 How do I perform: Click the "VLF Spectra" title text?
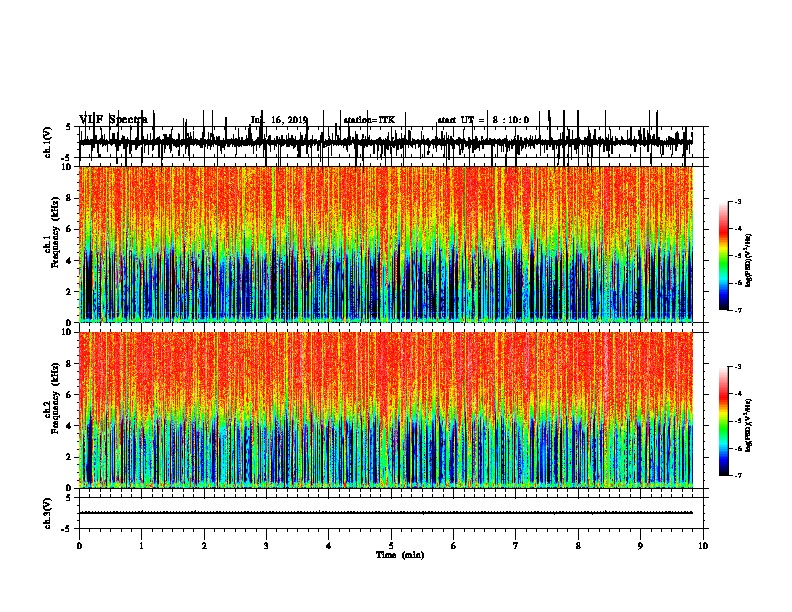113,119
